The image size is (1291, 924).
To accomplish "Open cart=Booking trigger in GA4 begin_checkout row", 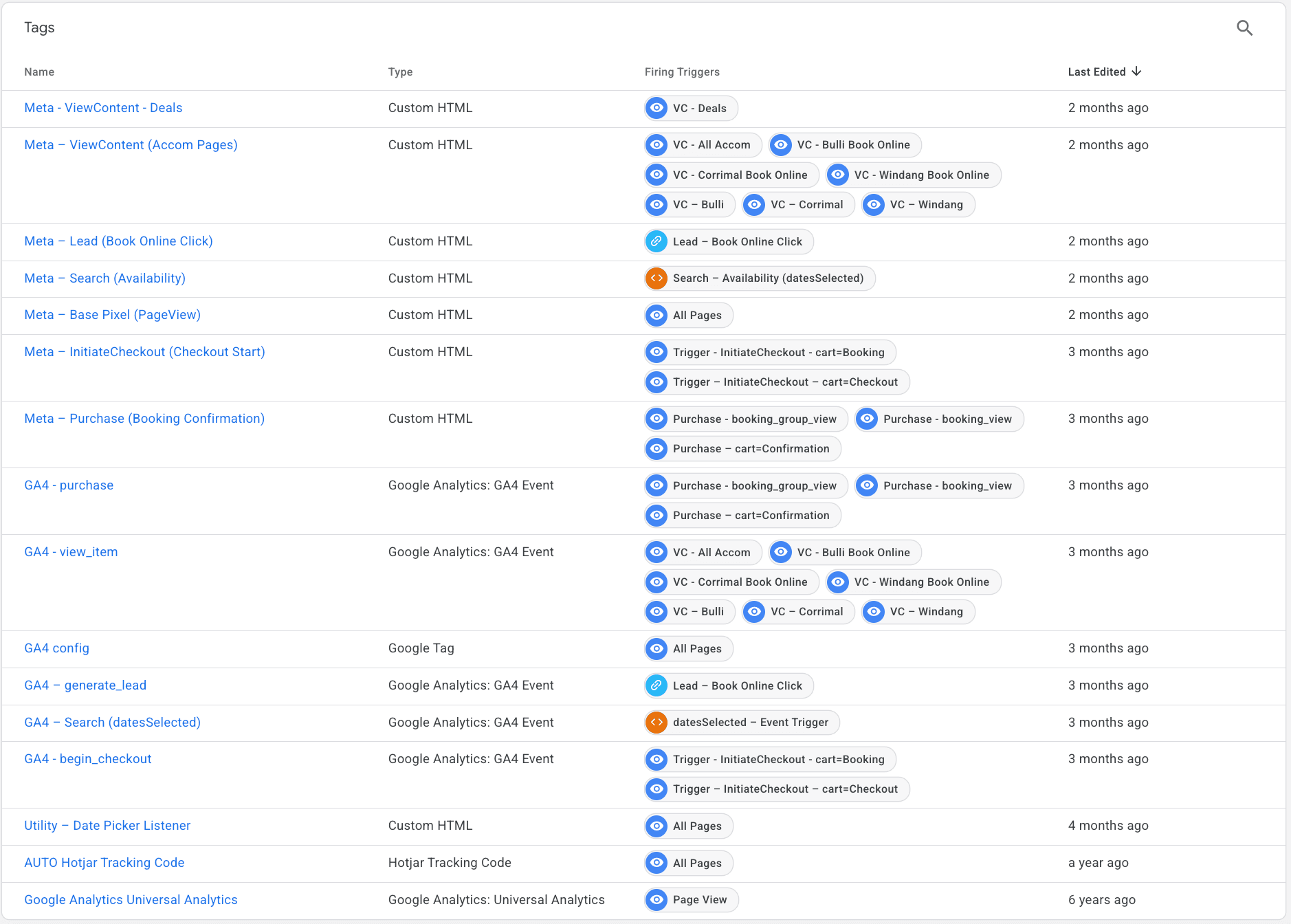I will (770, 759).
